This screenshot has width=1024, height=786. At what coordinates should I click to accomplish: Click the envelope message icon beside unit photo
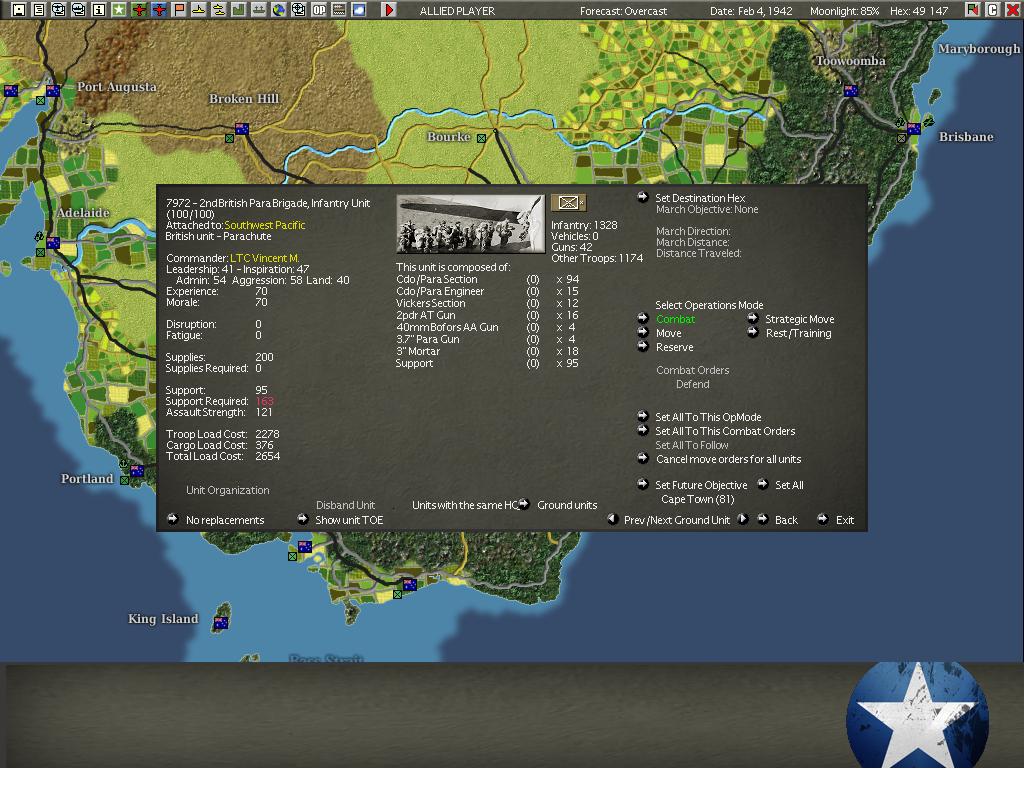tap(569, 203)
